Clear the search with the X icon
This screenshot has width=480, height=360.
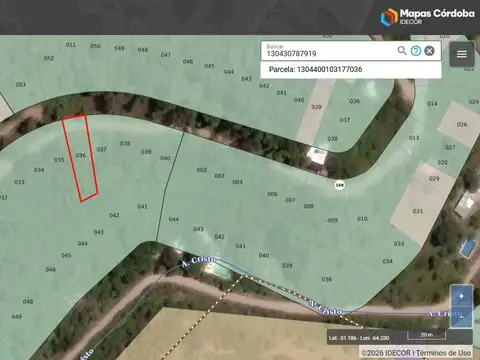point(430,51)
